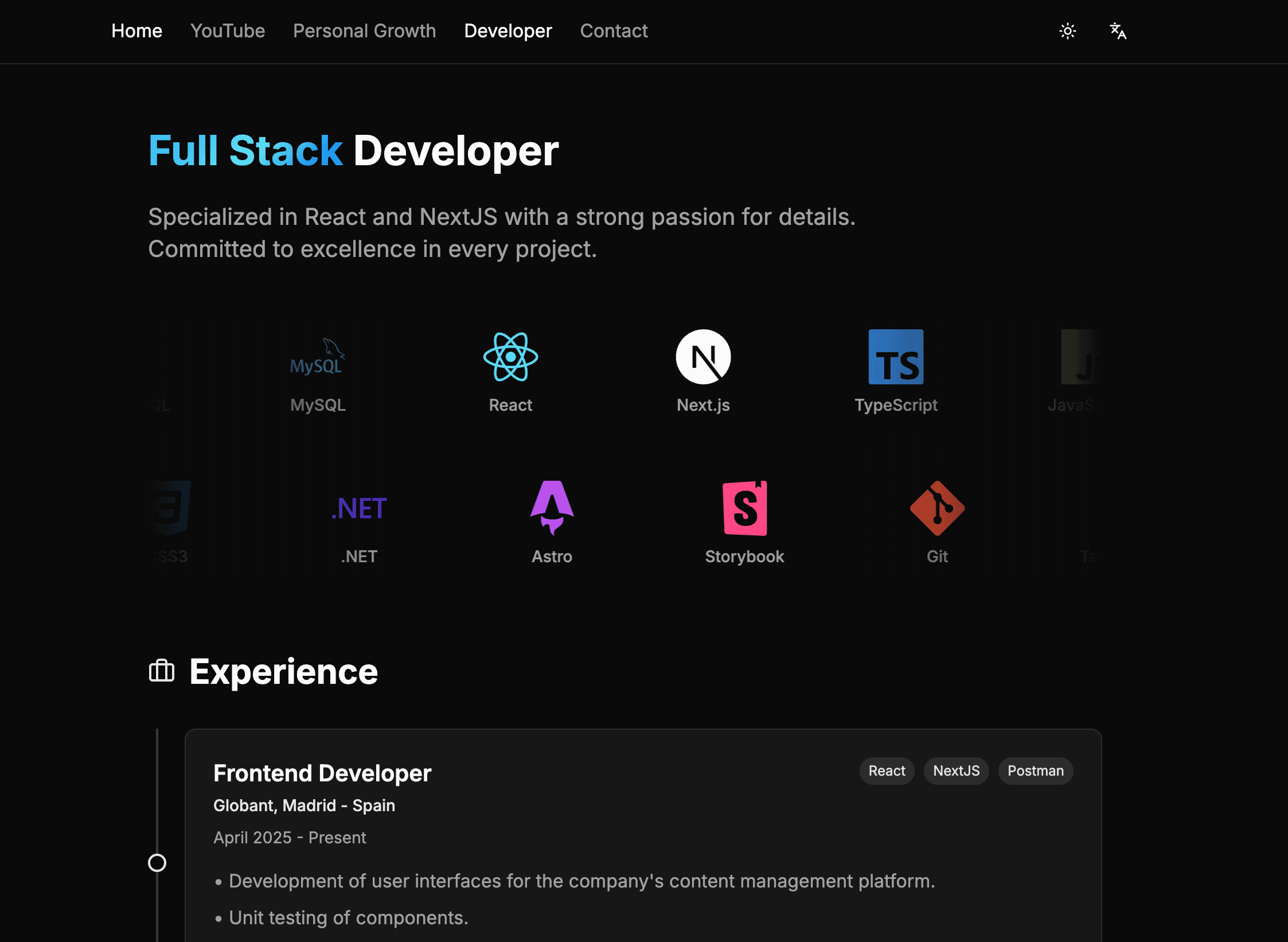
Task: Toggle the light/dark theme sun icon
Action: (1067, 31)
